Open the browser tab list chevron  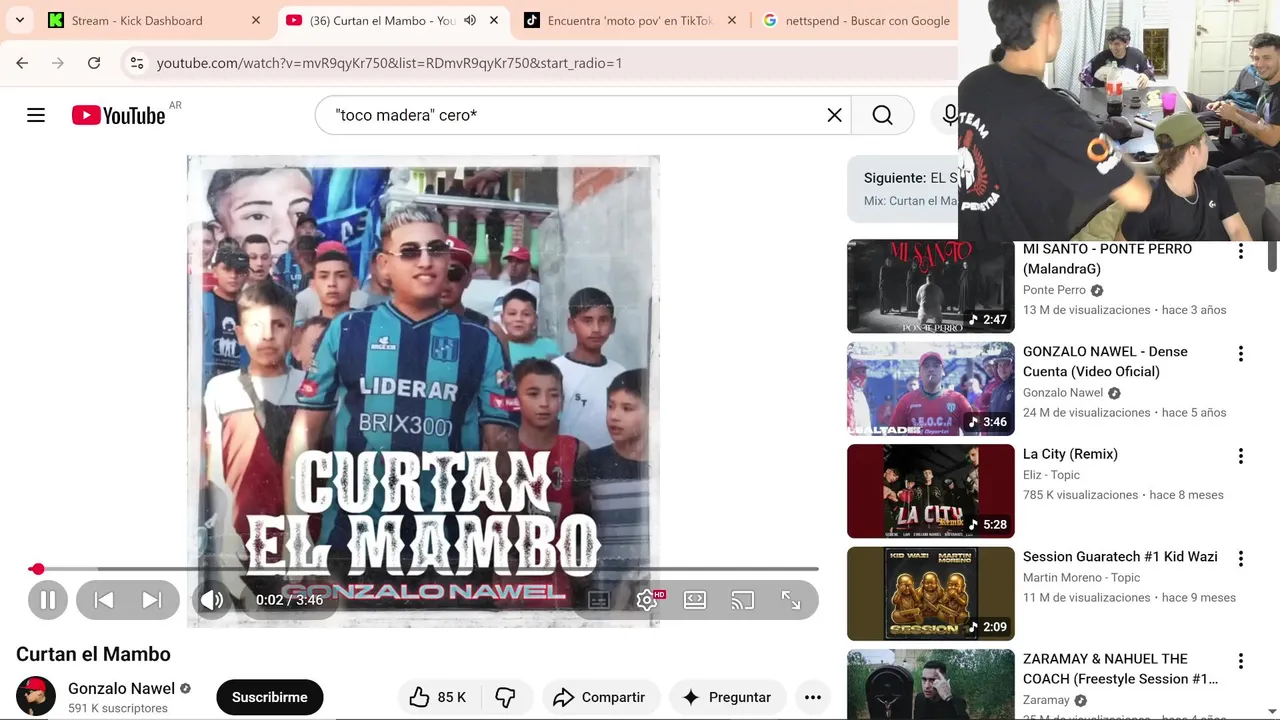tap(19, 20)
